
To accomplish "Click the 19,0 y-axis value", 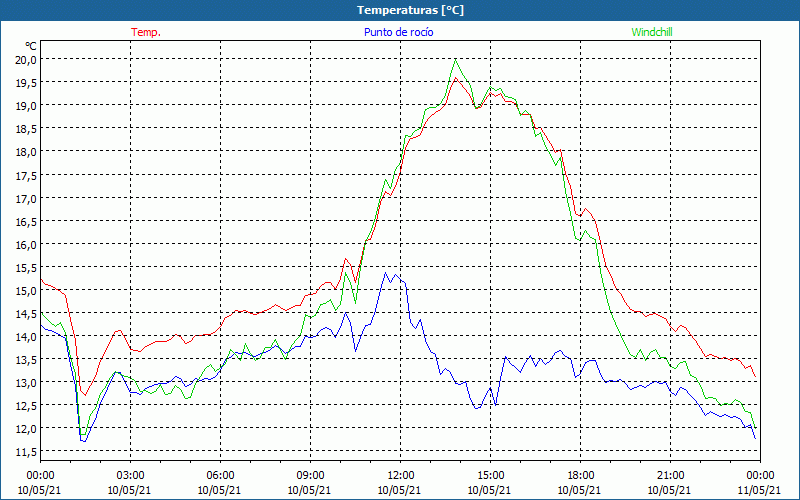I will [27, 106].
